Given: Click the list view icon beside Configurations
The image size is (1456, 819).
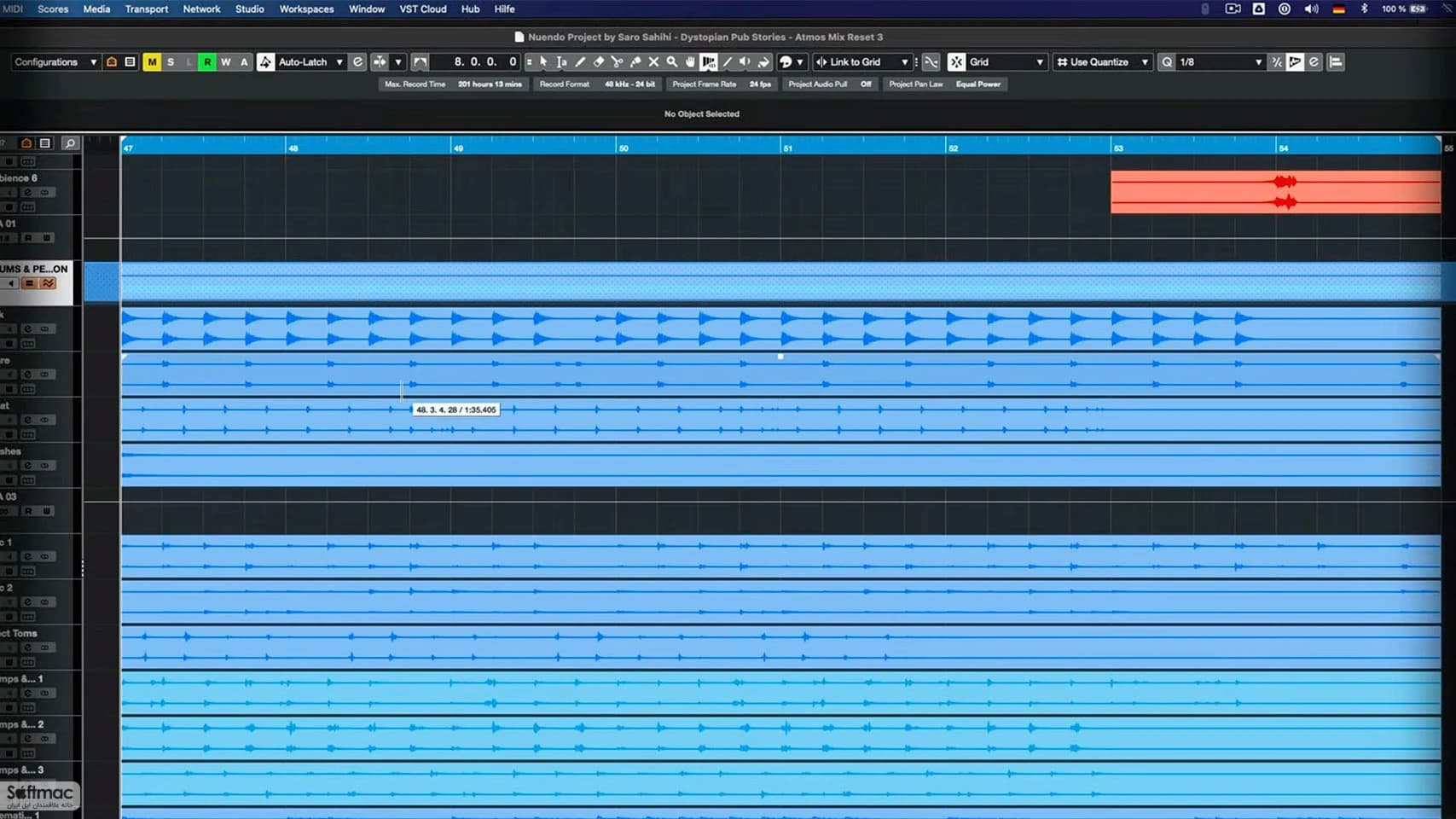Looking at the screenshot, I should click(130, 62).
